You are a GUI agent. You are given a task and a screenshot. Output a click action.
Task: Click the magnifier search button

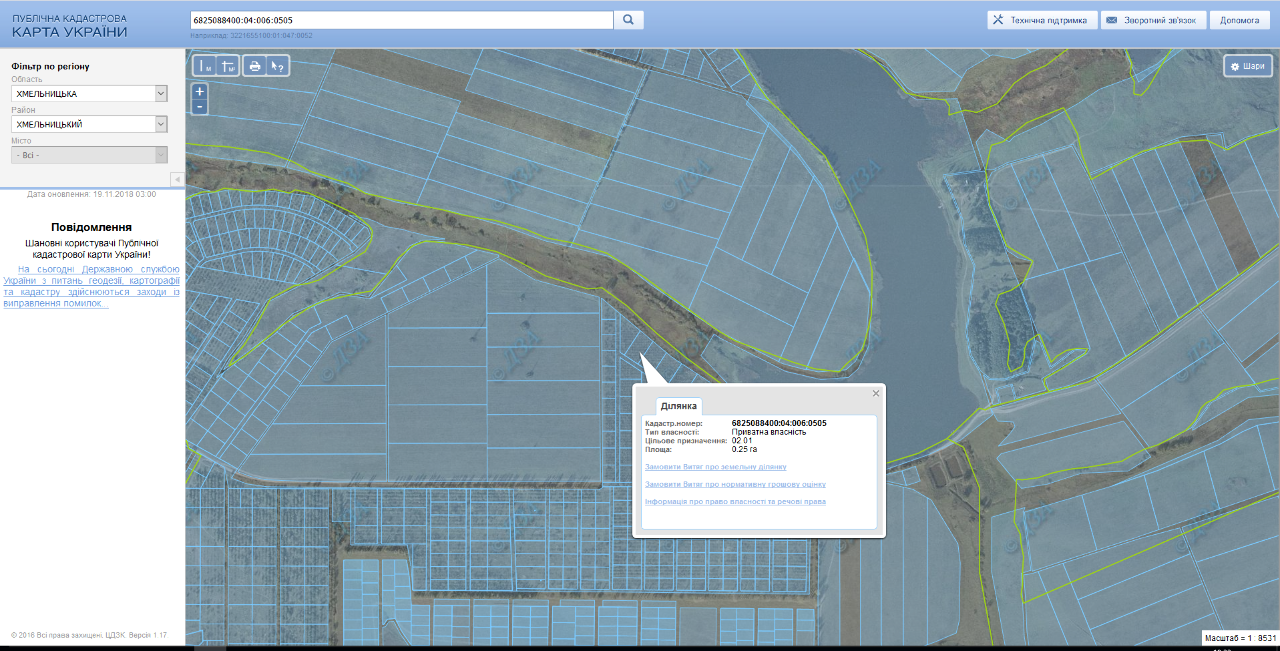pos(628,20)
